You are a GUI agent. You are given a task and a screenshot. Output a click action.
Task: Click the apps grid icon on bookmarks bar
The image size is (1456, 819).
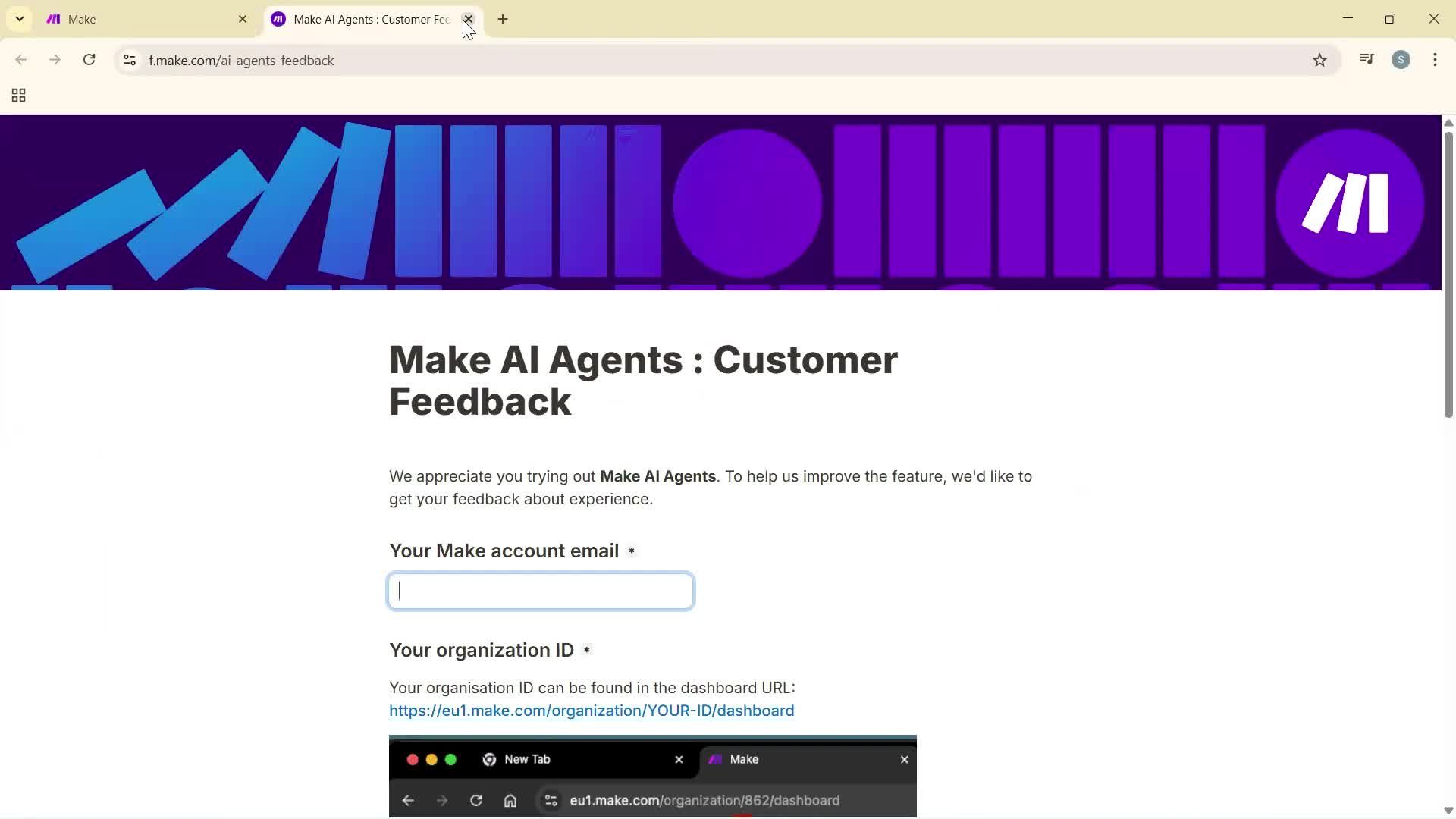[17, 95]
